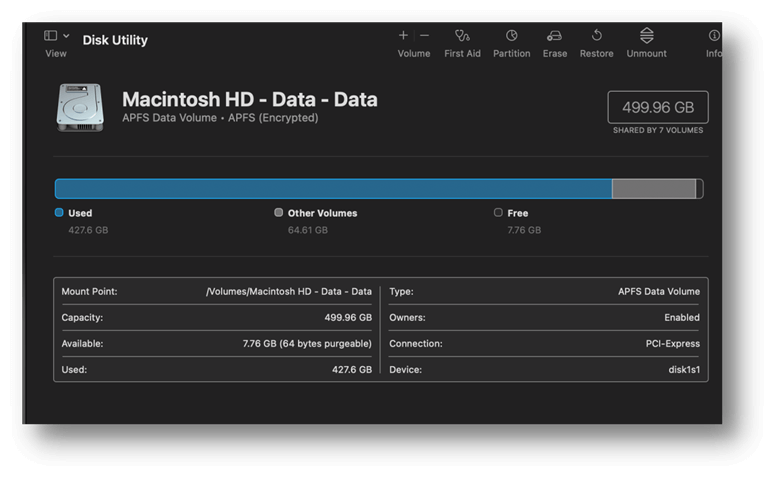
Task: Click the 427.6 GB value under Used legend
Action: (x=88, y=230)
